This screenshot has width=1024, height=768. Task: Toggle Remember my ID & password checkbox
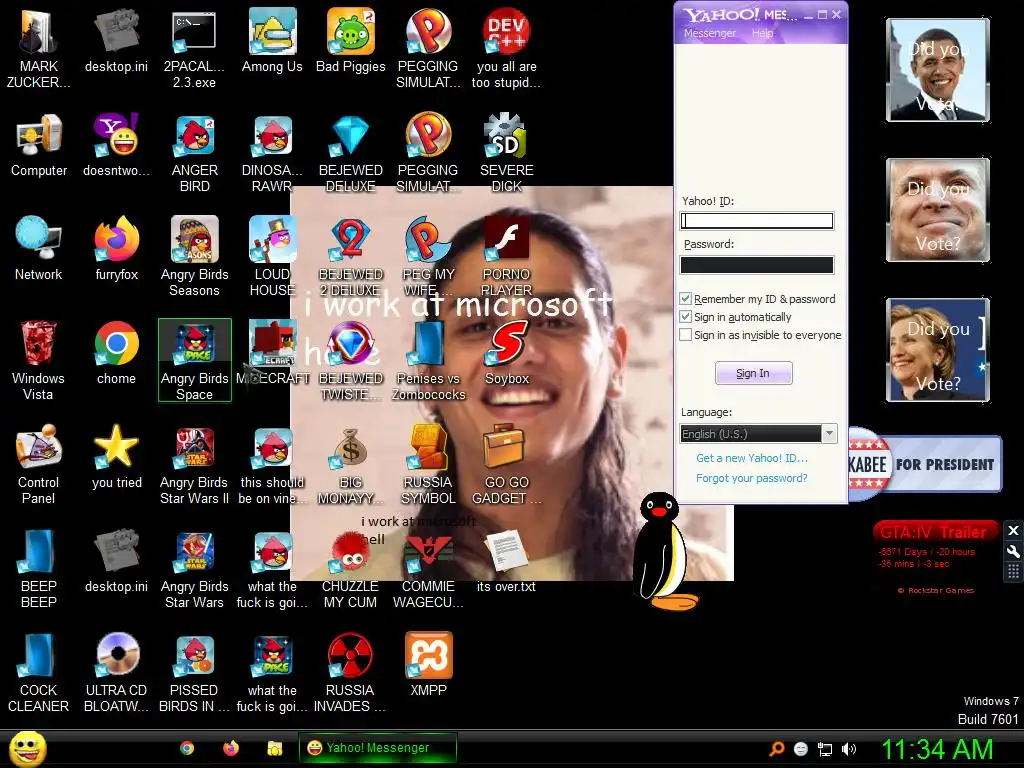pyautogui.click(x=685, y=298)
